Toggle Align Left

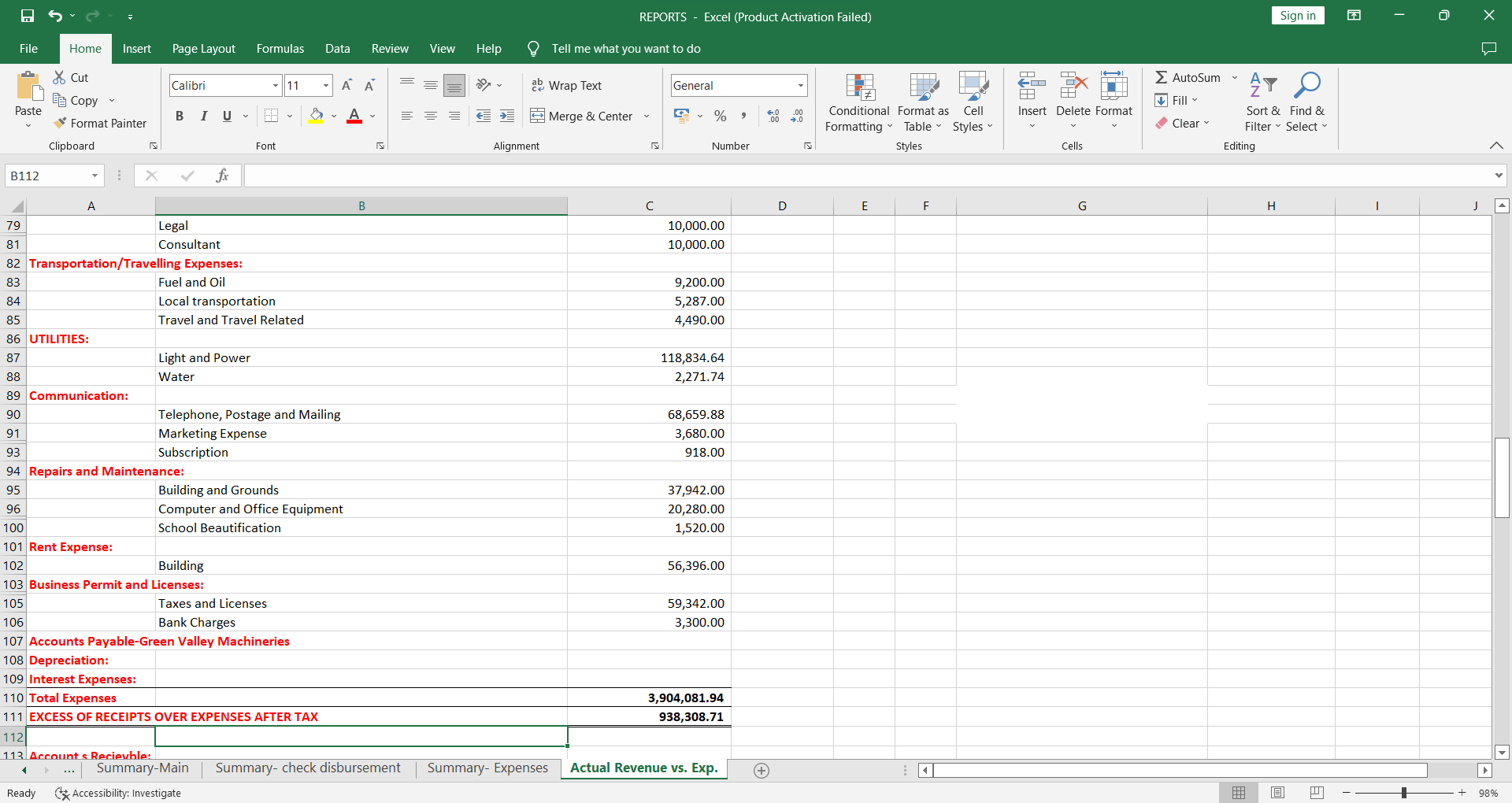click(407, 116)
